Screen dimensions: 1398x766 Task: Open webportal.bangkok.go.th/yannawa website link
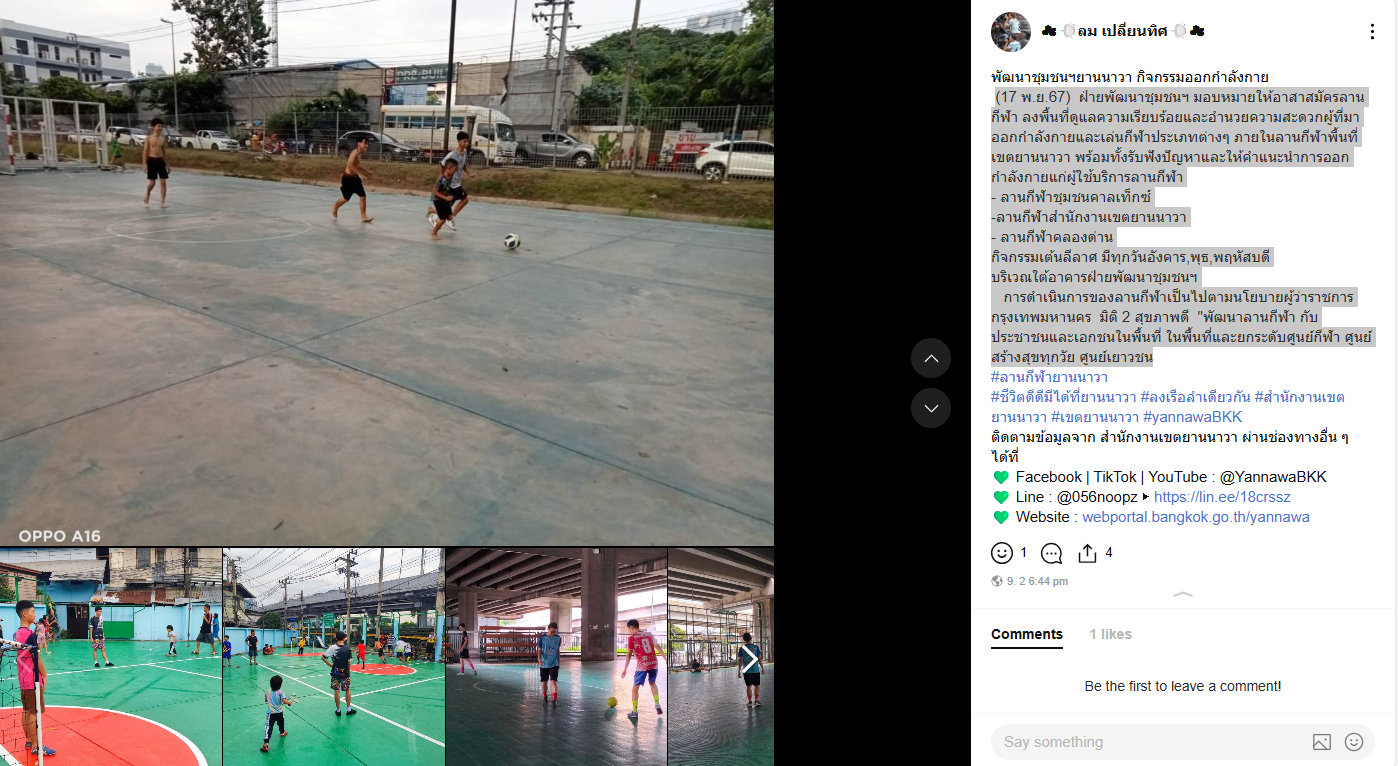(1195, 517)
